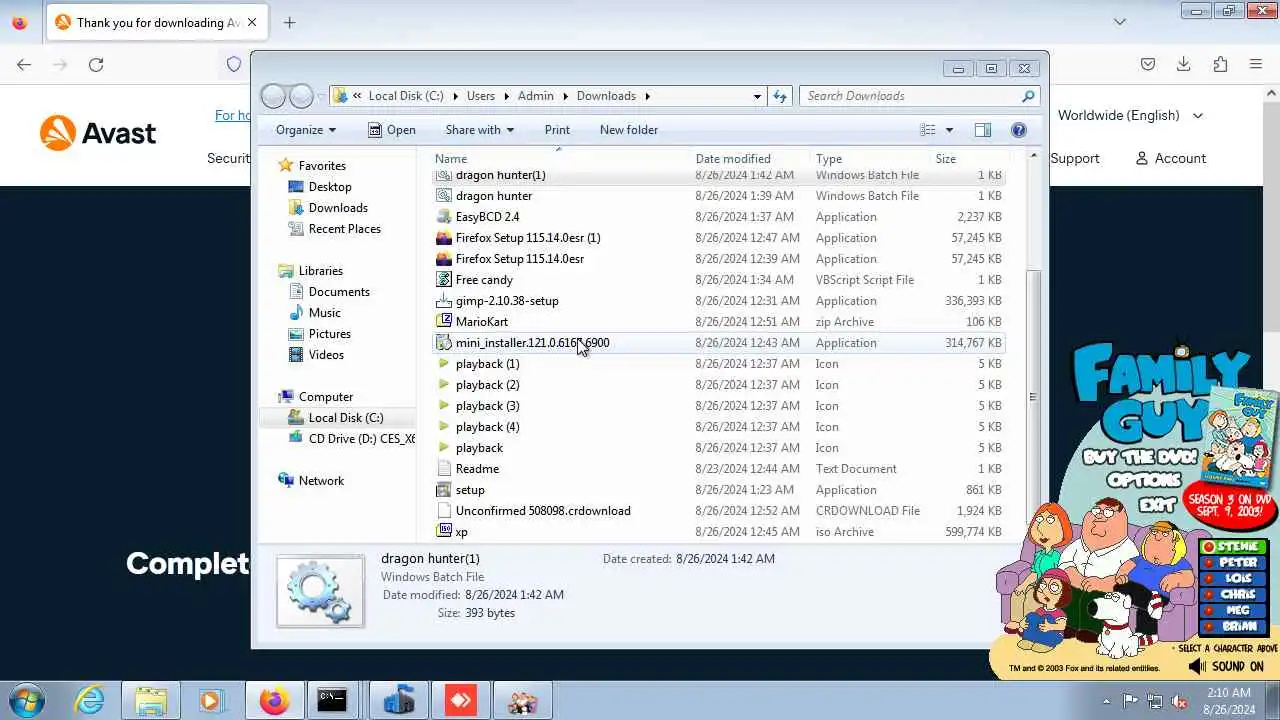Launch Internet Explorer from the taskbar

(90, 701)
